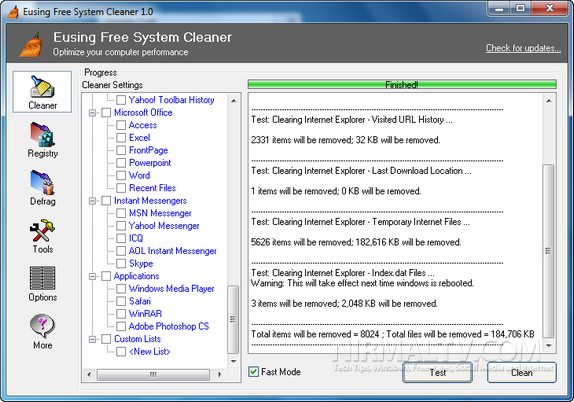Select the Adobe Photoshop CS tree label

[x=169, y=326]
